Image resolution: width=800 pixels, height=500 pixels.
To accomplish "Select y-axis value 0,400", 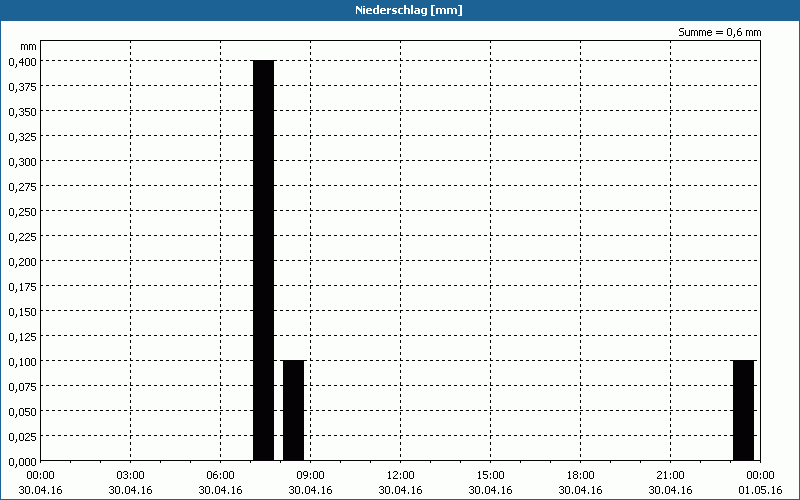I will [22, 61].
